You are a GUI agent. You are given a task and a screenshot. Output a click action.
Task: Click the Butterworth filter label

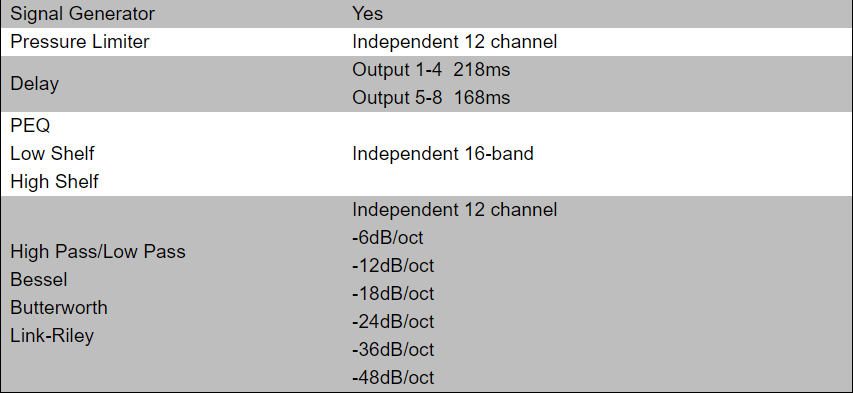(x=59, y=307)
